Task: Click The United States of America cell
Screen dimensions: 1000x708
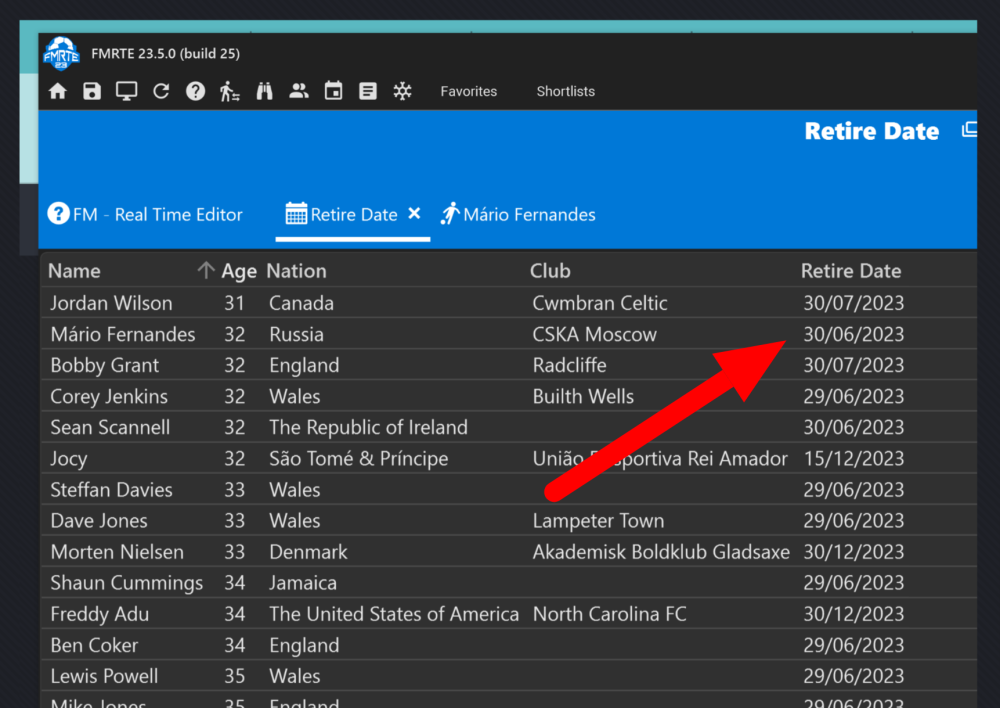Action: [x=393, y=614]
